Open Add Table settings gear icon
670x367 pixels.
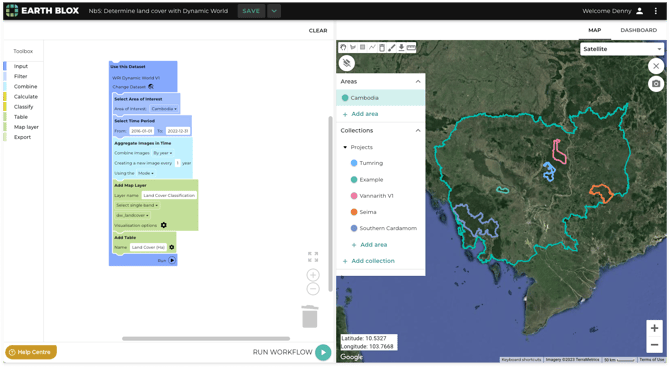pos(172,247)
